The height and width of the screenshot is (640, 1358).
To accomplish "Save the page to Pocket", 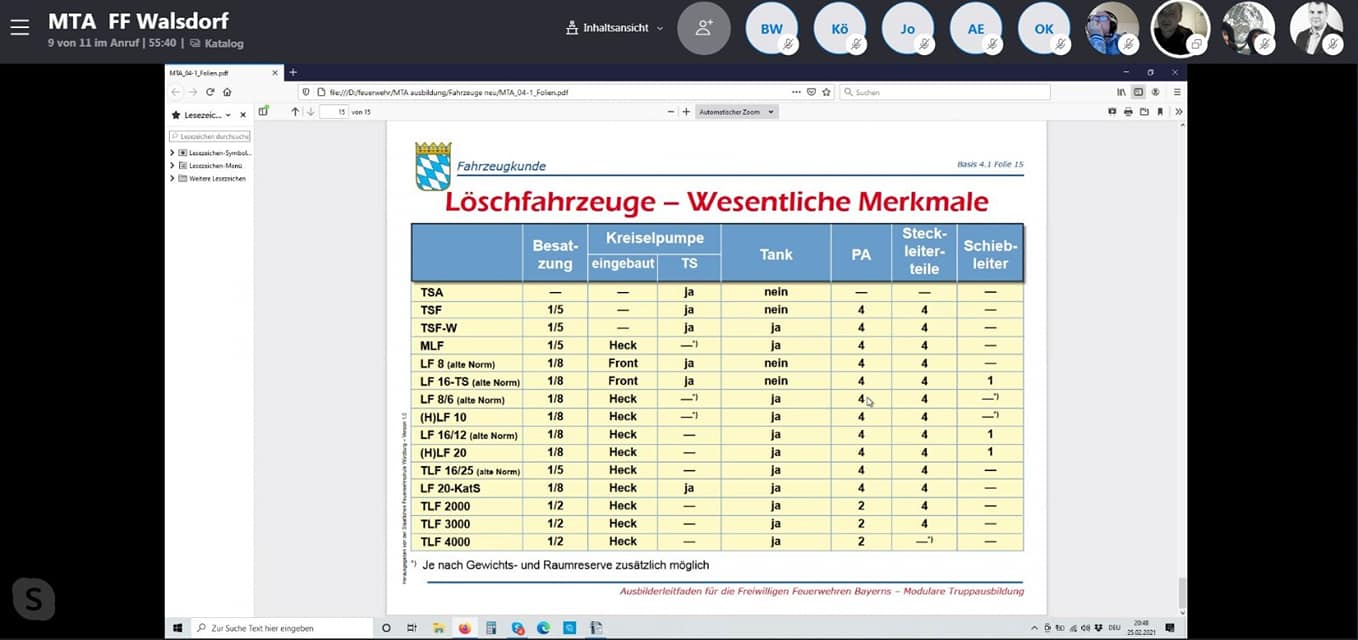I will click(811, 92).
